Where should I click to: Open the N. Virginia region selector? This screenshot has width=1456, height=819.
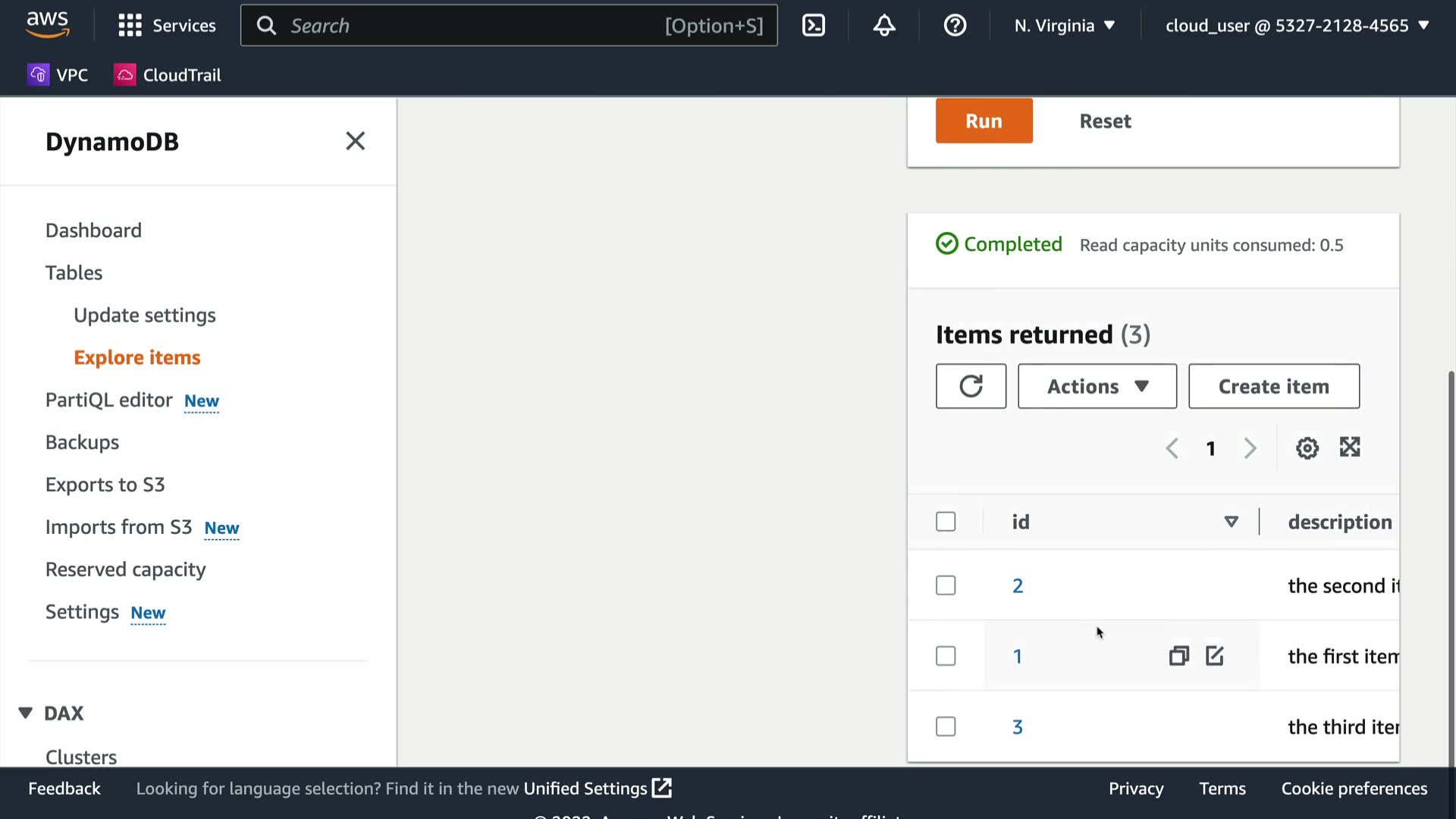pyautogui.click(x=1065, y=26)
